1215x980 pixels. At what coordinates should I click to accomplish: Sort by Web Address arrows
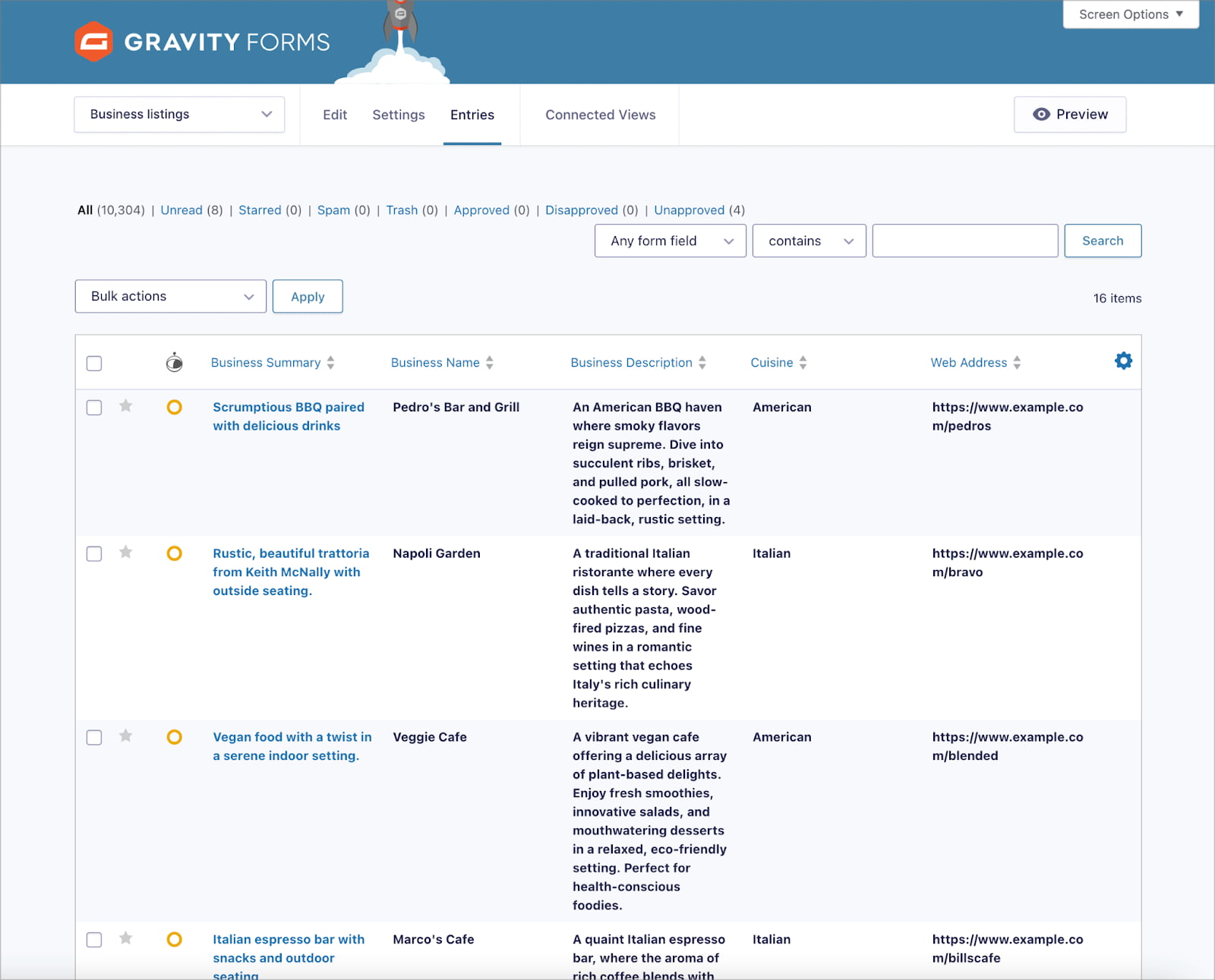click(x=1017, y=363)
